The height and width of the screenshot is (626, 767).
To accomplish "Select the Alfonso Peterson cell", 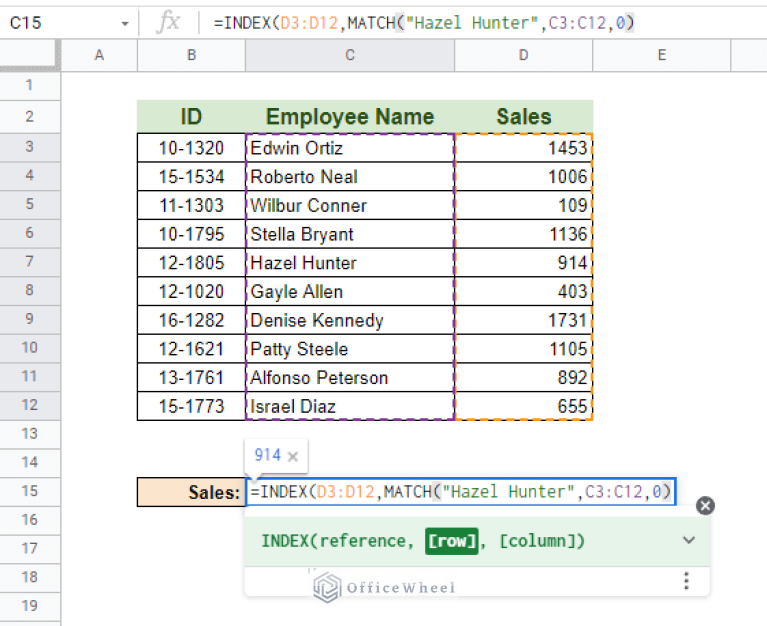I will coord(350,378).
